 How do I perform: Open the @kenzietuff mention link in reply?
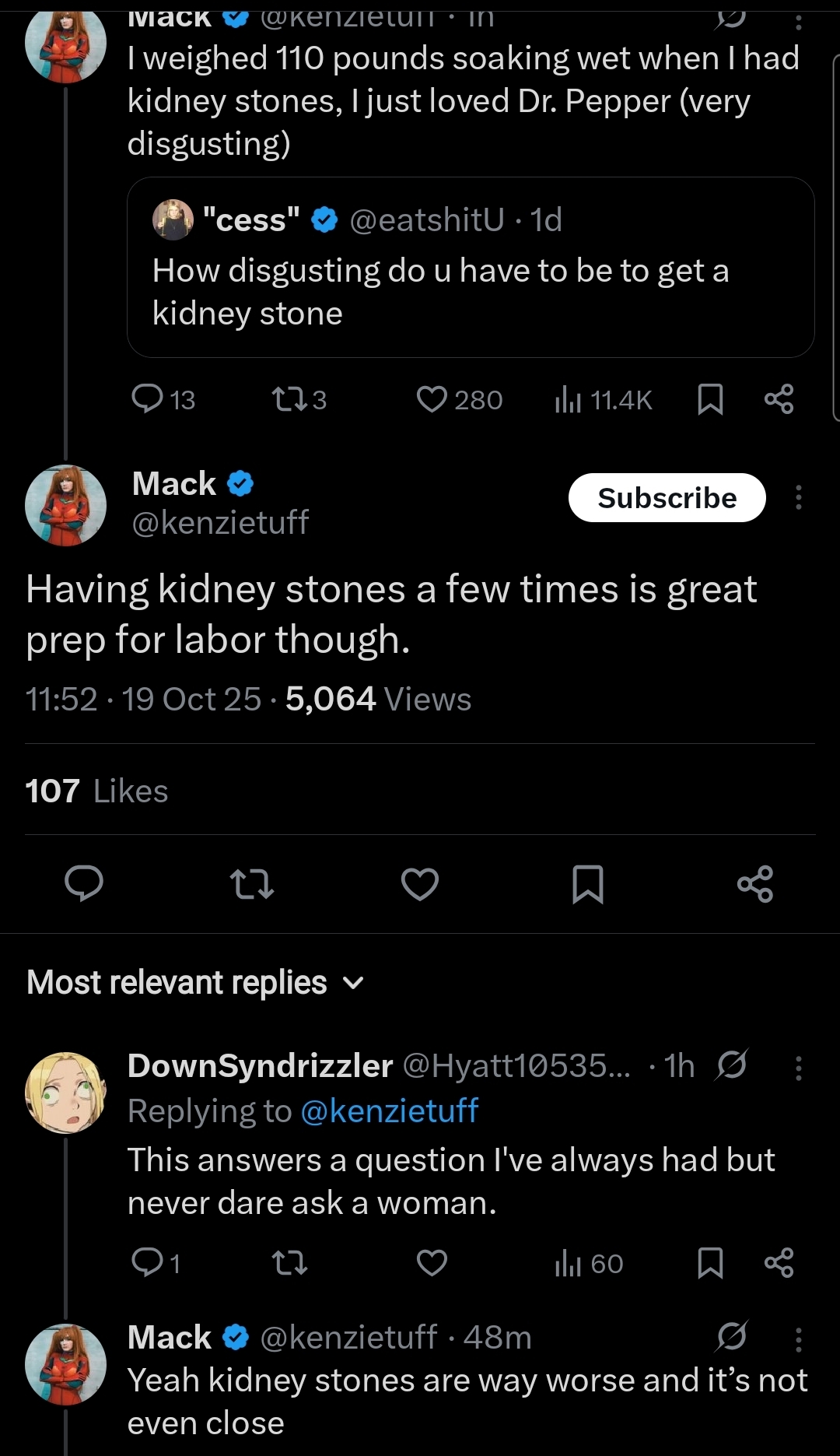click(389, 1111)
